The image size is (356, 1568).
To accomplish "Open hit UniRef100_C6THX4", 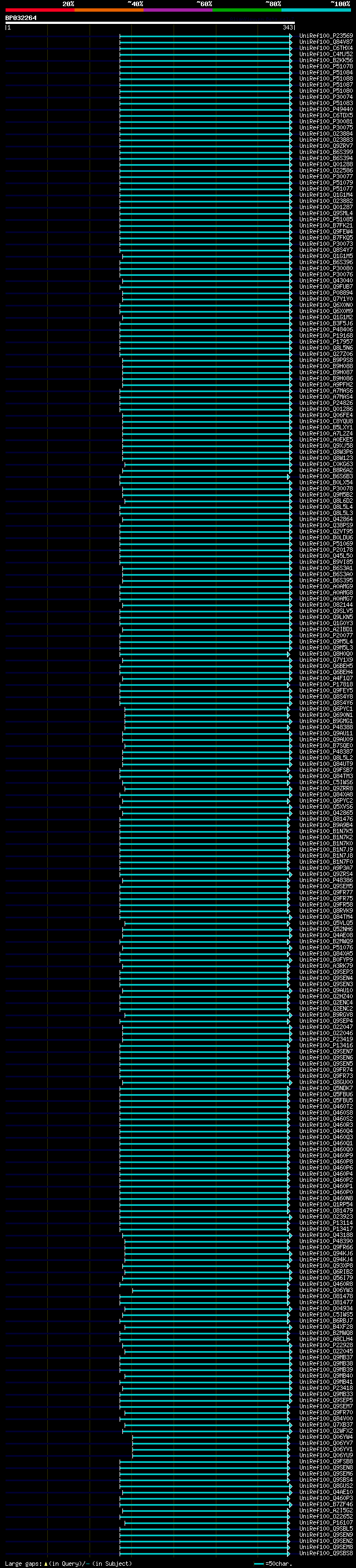I will click(326, 48).
